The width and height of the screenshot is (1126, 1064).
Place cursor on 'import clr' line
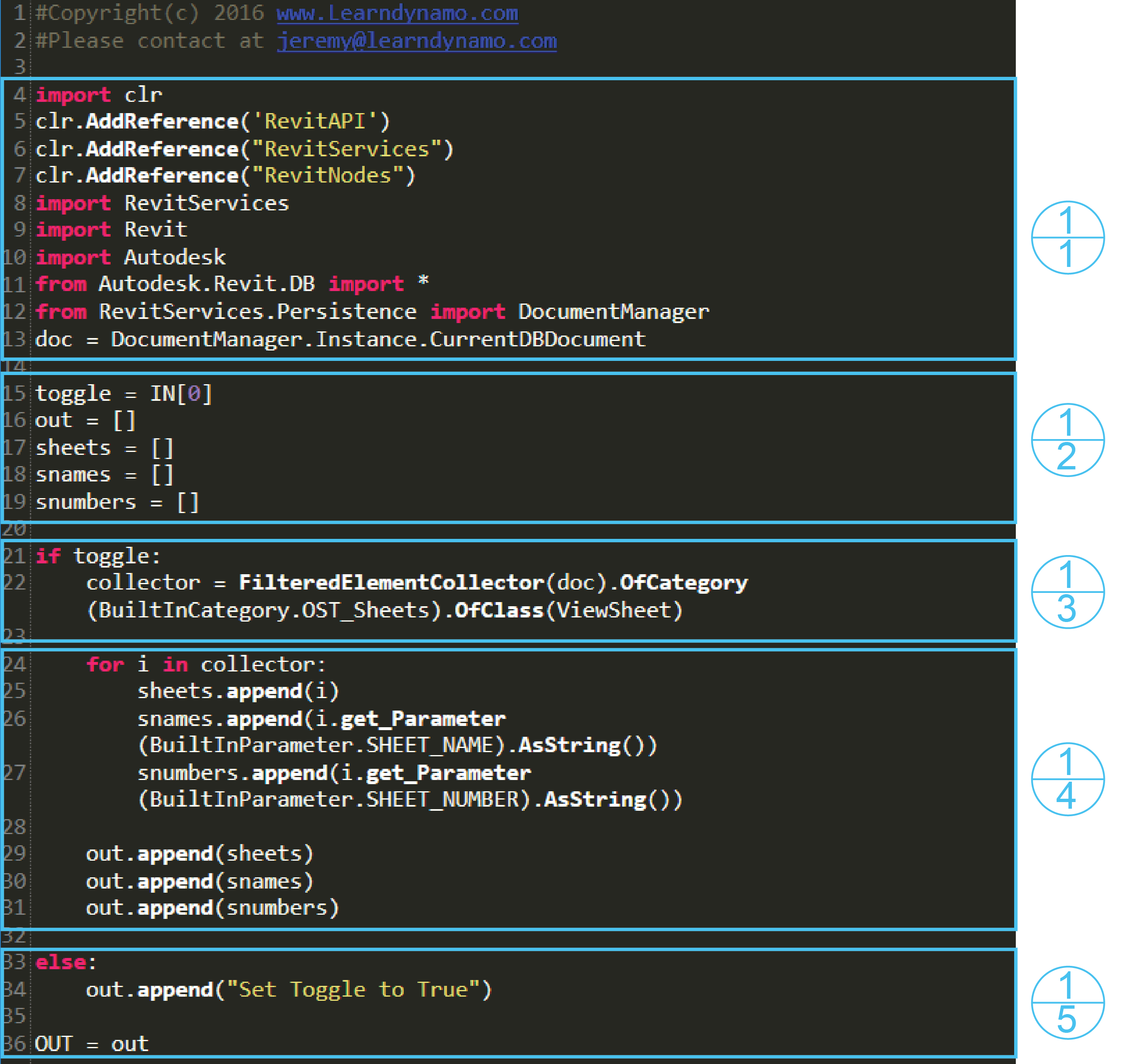tap(99, 94)
